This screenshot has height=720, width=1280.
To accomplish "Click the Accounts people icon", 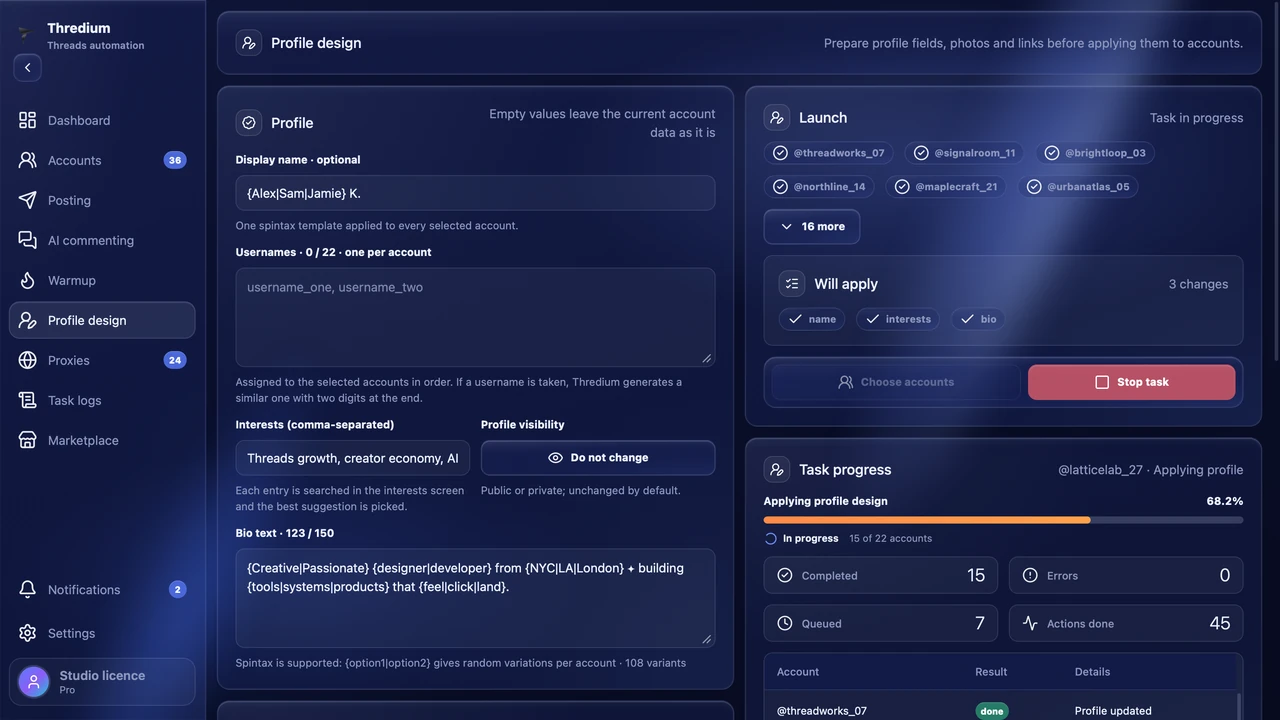I will (x=28, y=160).
